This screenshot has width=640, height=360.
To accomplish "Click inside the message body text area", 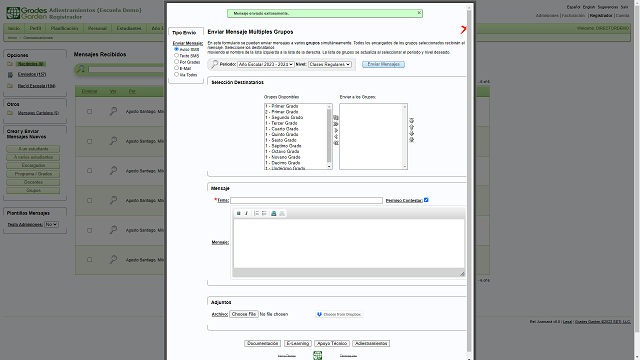I will click(x=349, y=243).
